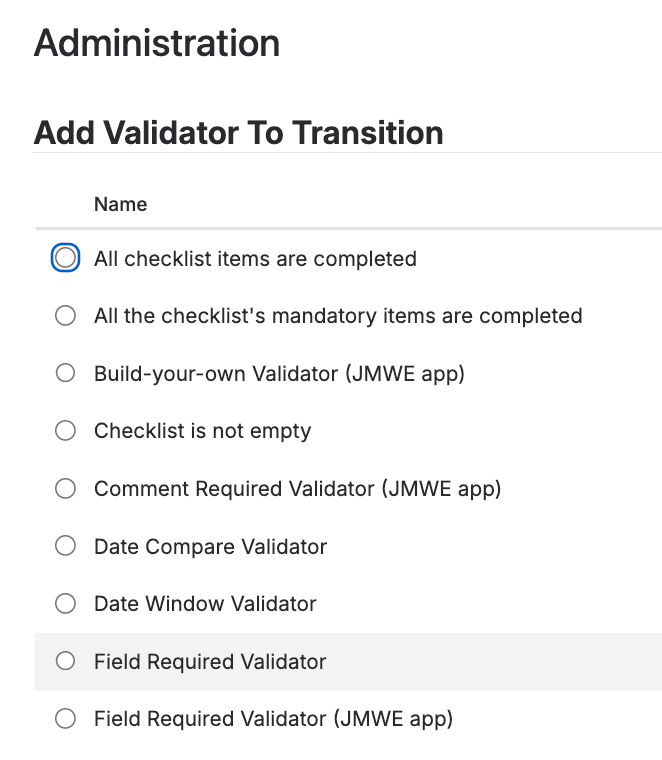Select Comment Required Validator (JMWE app) radio button
Image resolution: width=662 pixels, height=760 pixels.
click(65, 489)
